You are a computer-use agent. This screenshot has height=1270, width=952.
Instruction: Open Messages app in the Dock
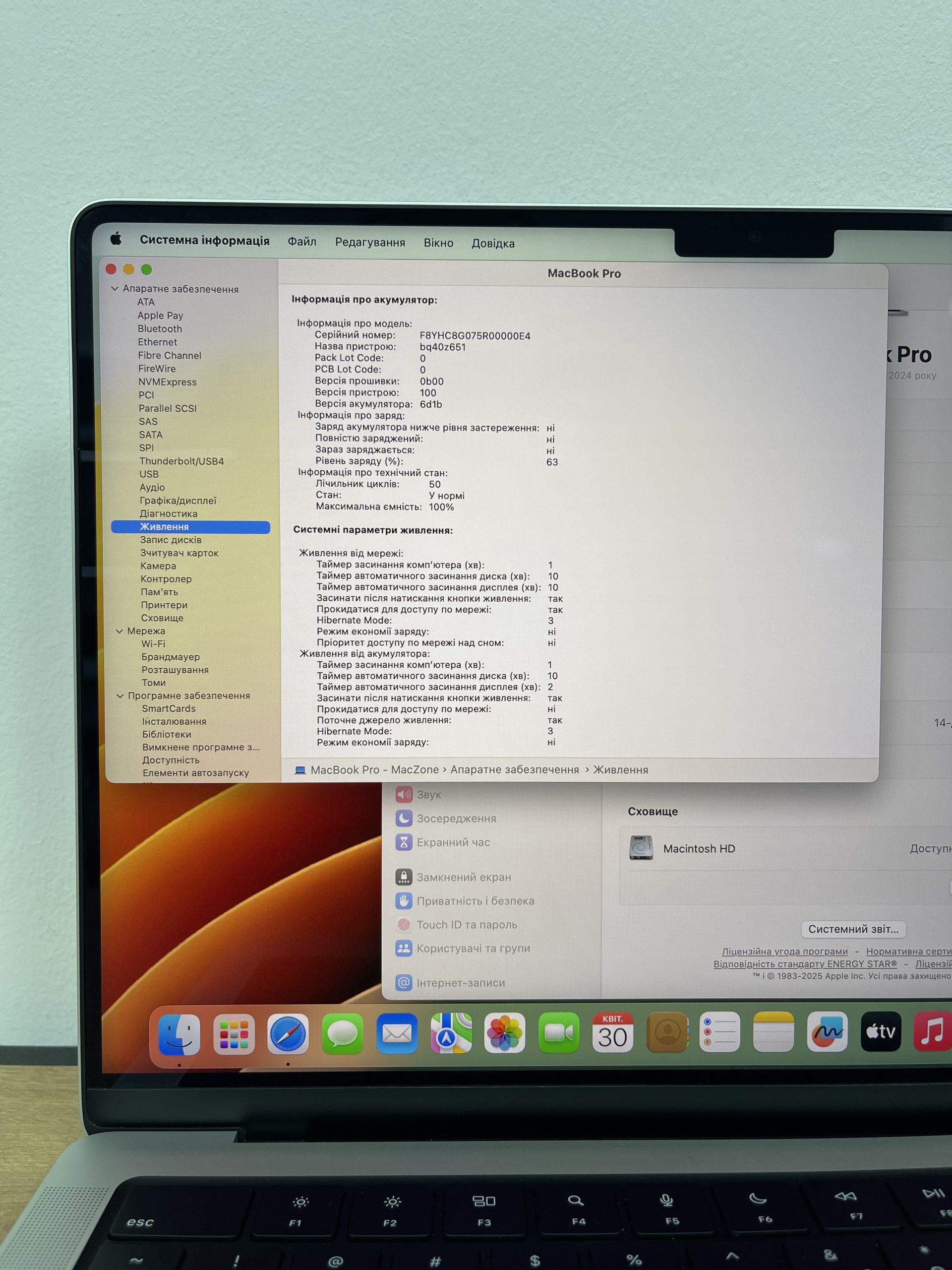[343, 1033]
